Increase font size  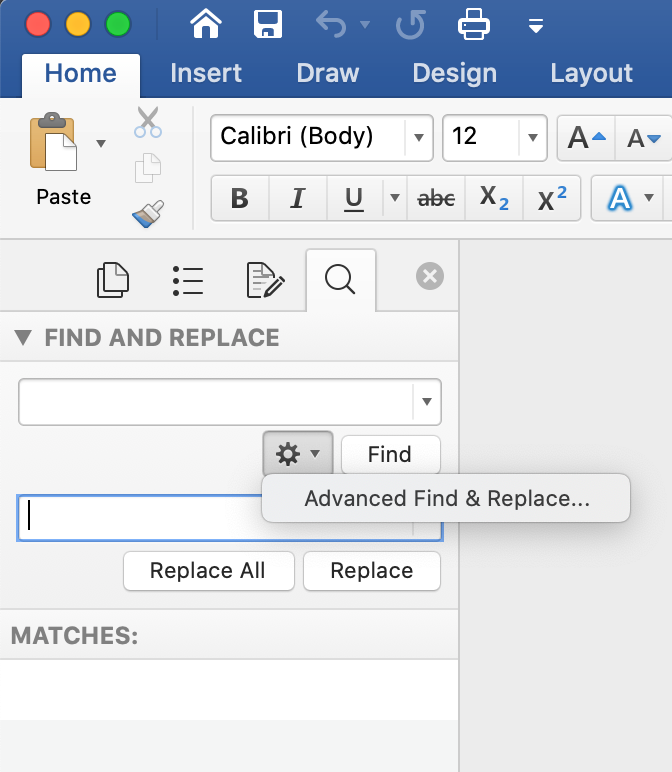click(586, 138)
